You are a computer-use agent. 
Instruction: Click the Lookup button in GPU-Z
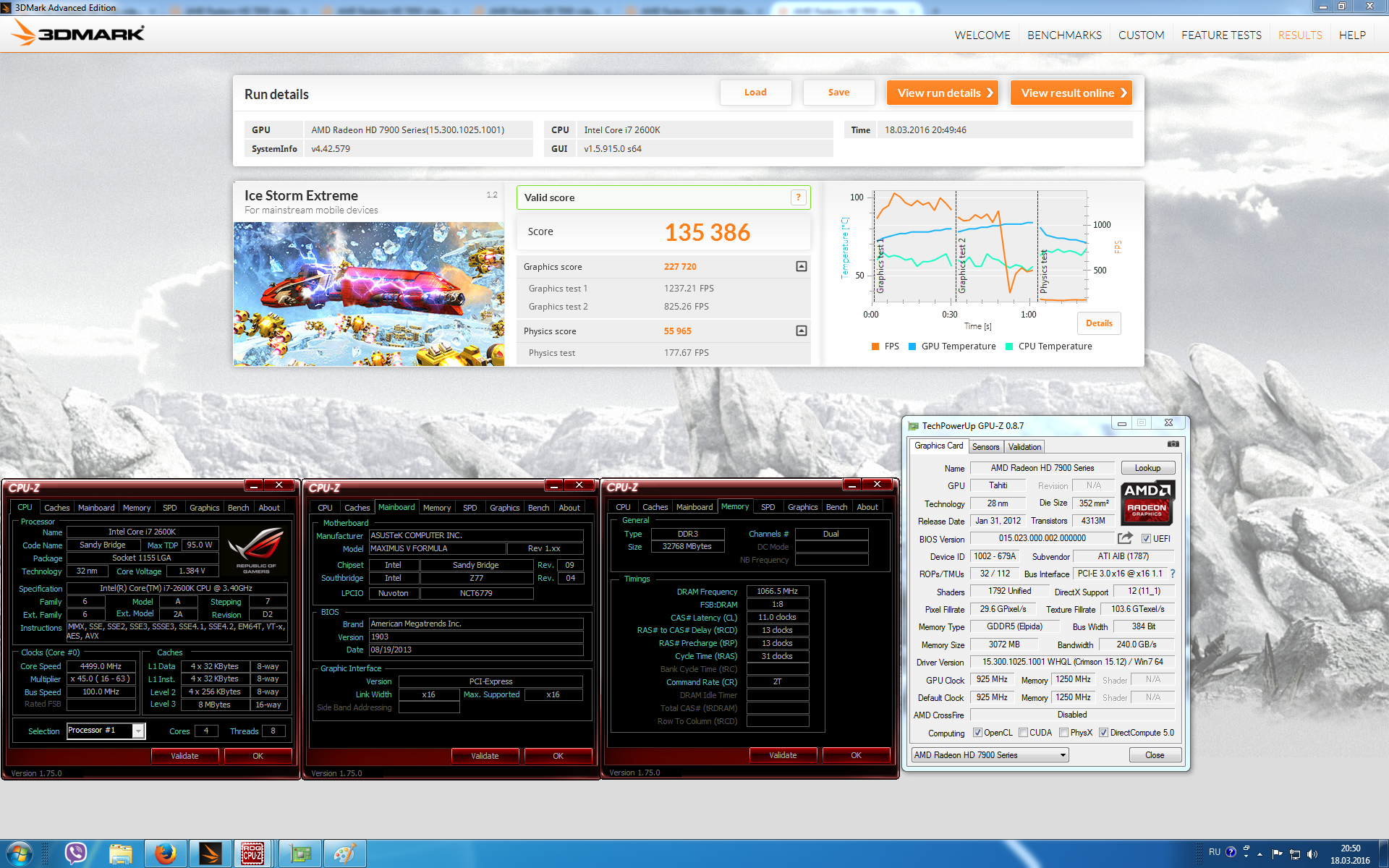point(1147,468)
